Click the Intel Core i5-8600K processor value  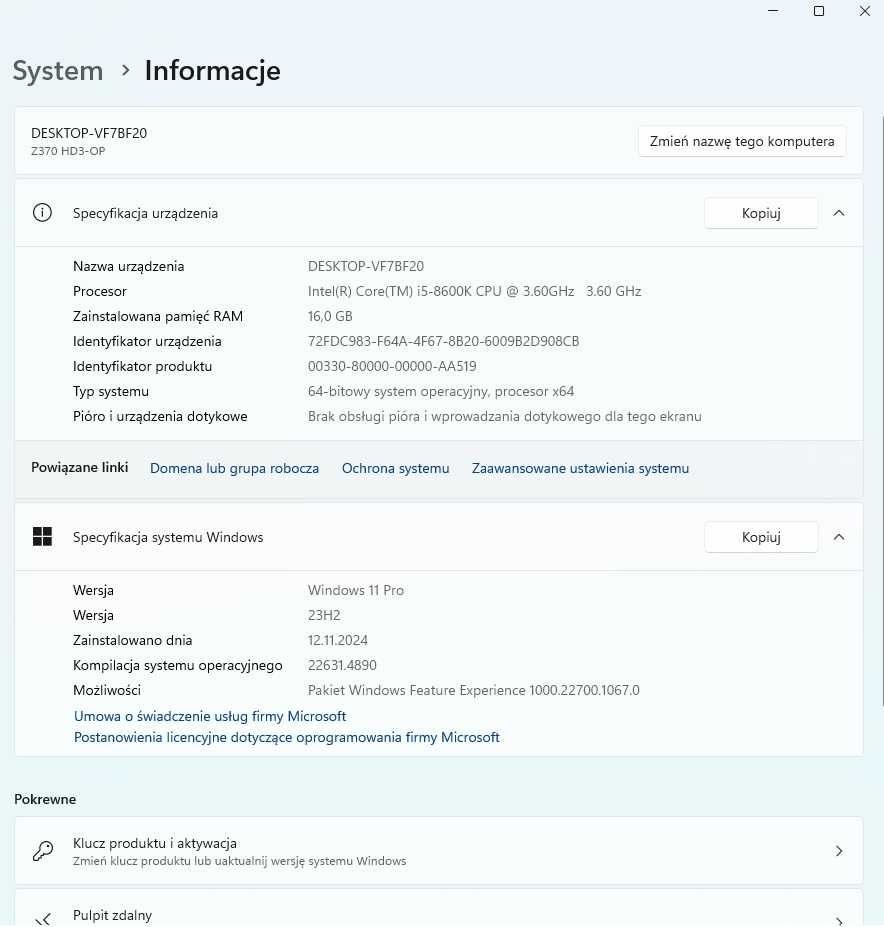click(x=474, y=291)
